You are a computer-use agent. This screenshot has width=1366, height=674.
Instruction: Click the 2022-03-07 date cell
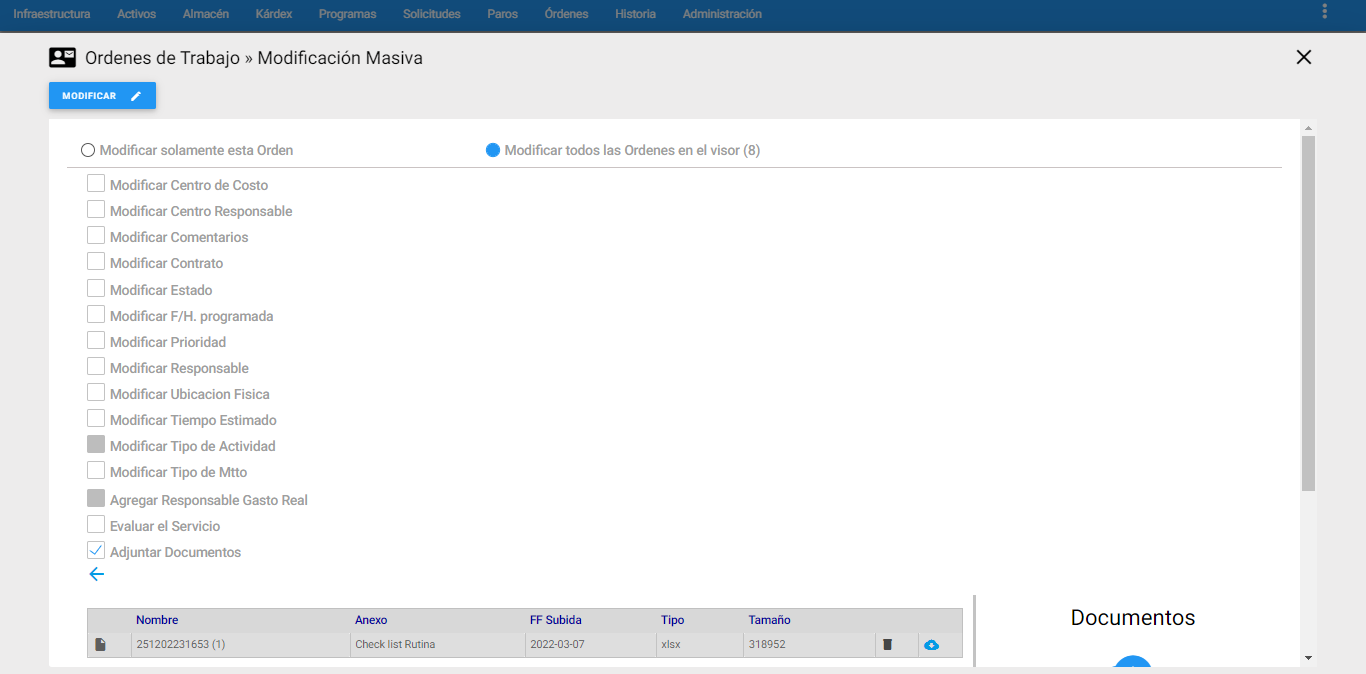[x=557, y=645]
